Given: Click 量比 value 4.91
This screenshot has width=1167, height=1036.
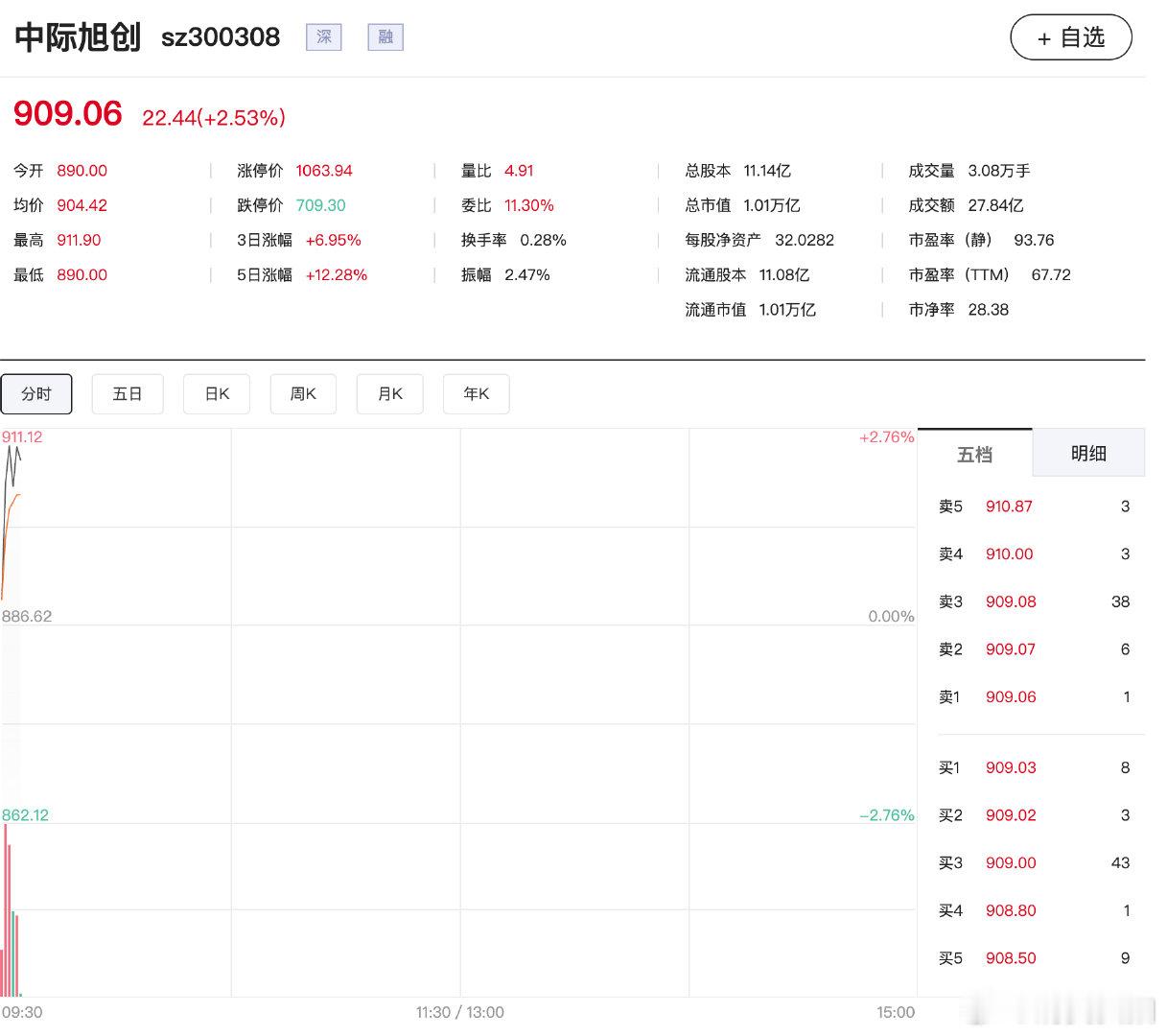Looking at the screenshot, I should point(519,171).
